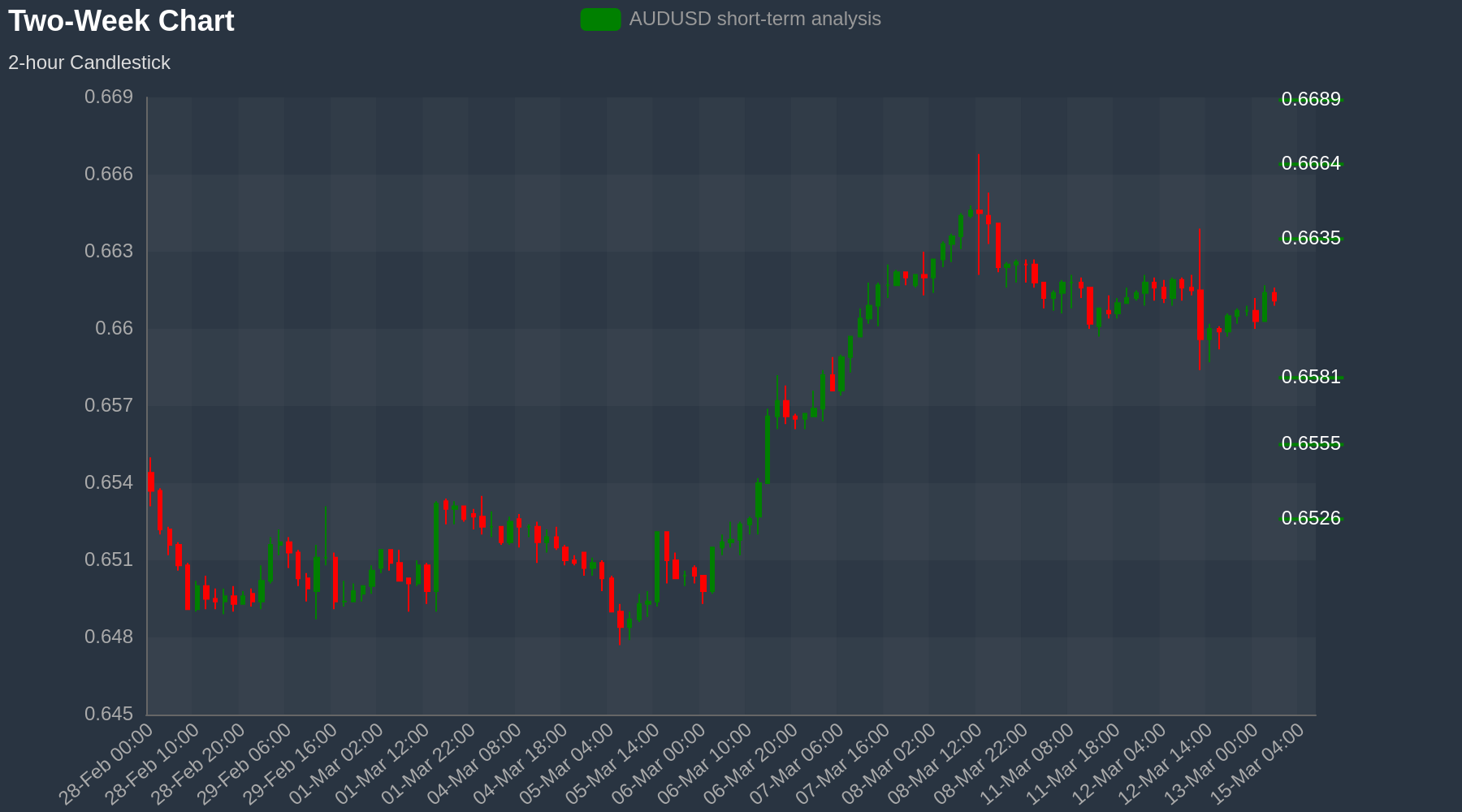Click the 0.654 y-axis tick label
Screen dimensions: 1462x812
109,483
